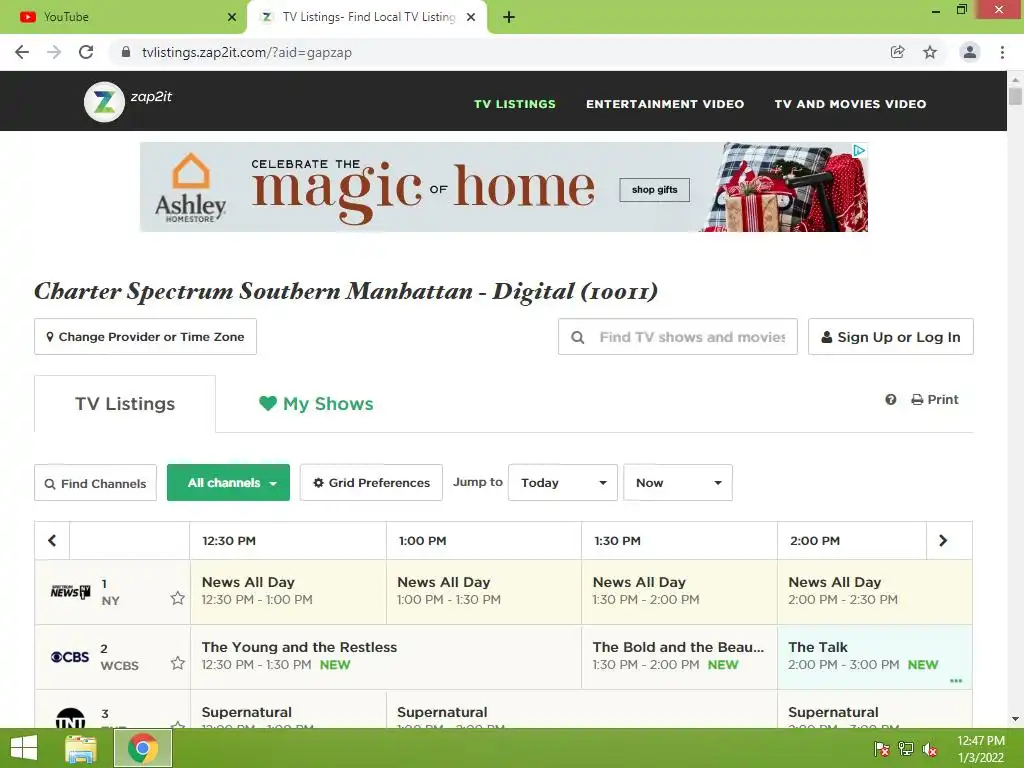Image resolution: width=1024 pixels, height=768 pixels.
Task: Click the zap2it logo icon
Action: coord(104,102)
